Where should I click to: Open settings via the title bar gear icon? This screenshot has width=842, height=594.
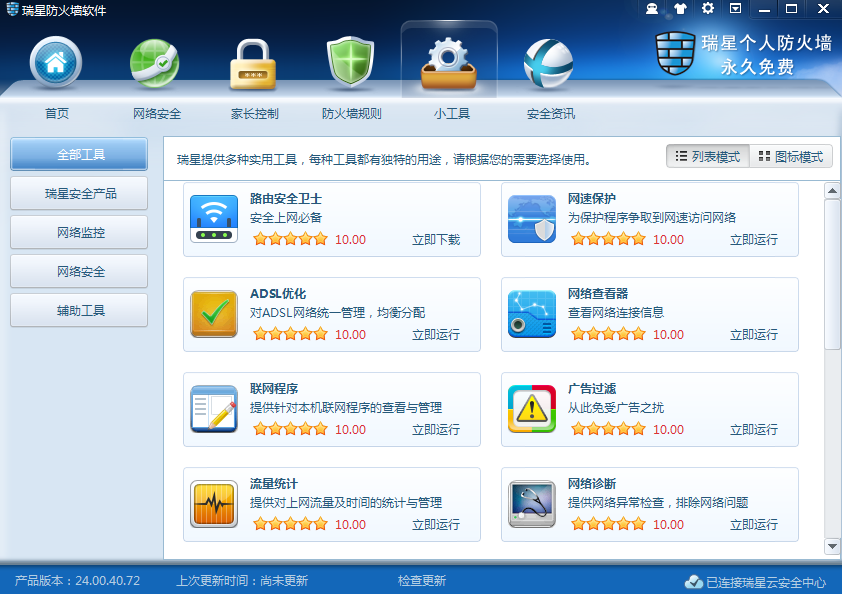click(708, 9)
